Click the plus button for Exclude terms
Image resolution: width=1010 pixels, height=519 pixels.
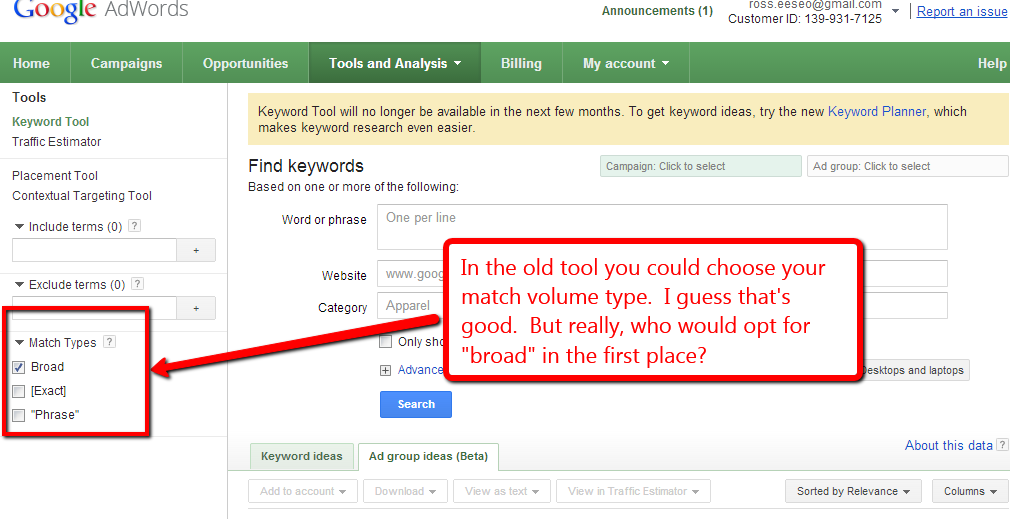196,308
